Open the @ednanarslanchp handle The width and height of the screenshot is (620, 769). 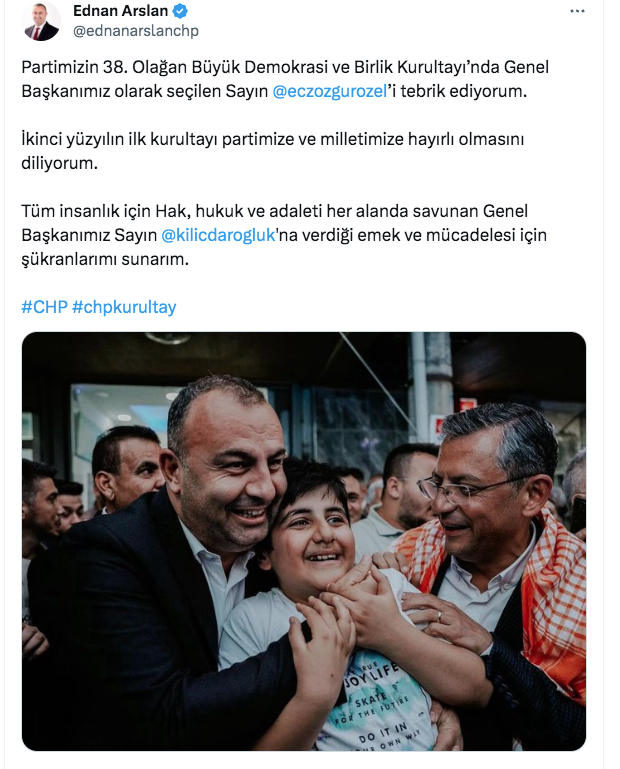136,31
